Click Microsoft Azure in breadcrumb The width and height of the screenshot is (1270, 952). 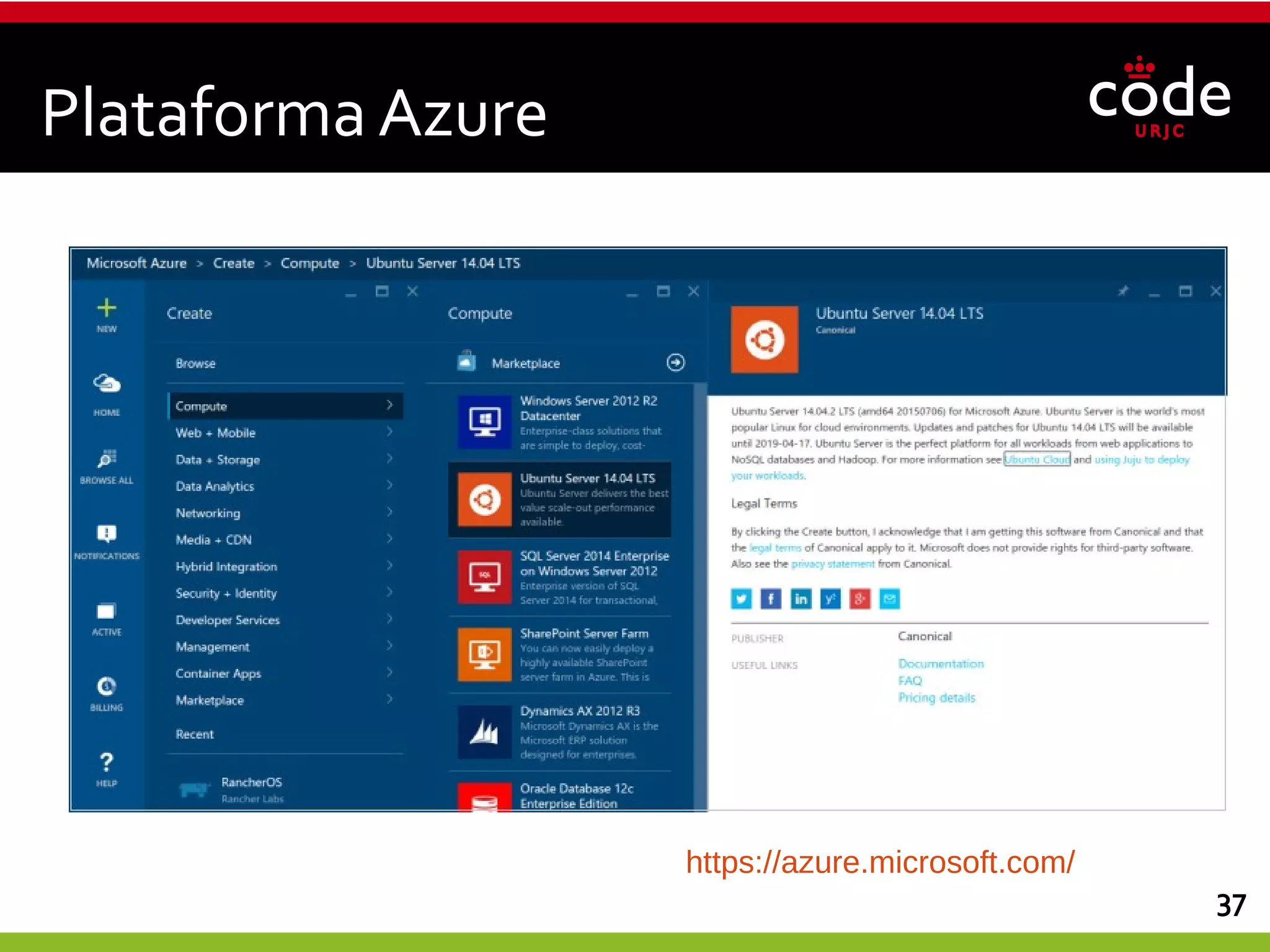136,263
